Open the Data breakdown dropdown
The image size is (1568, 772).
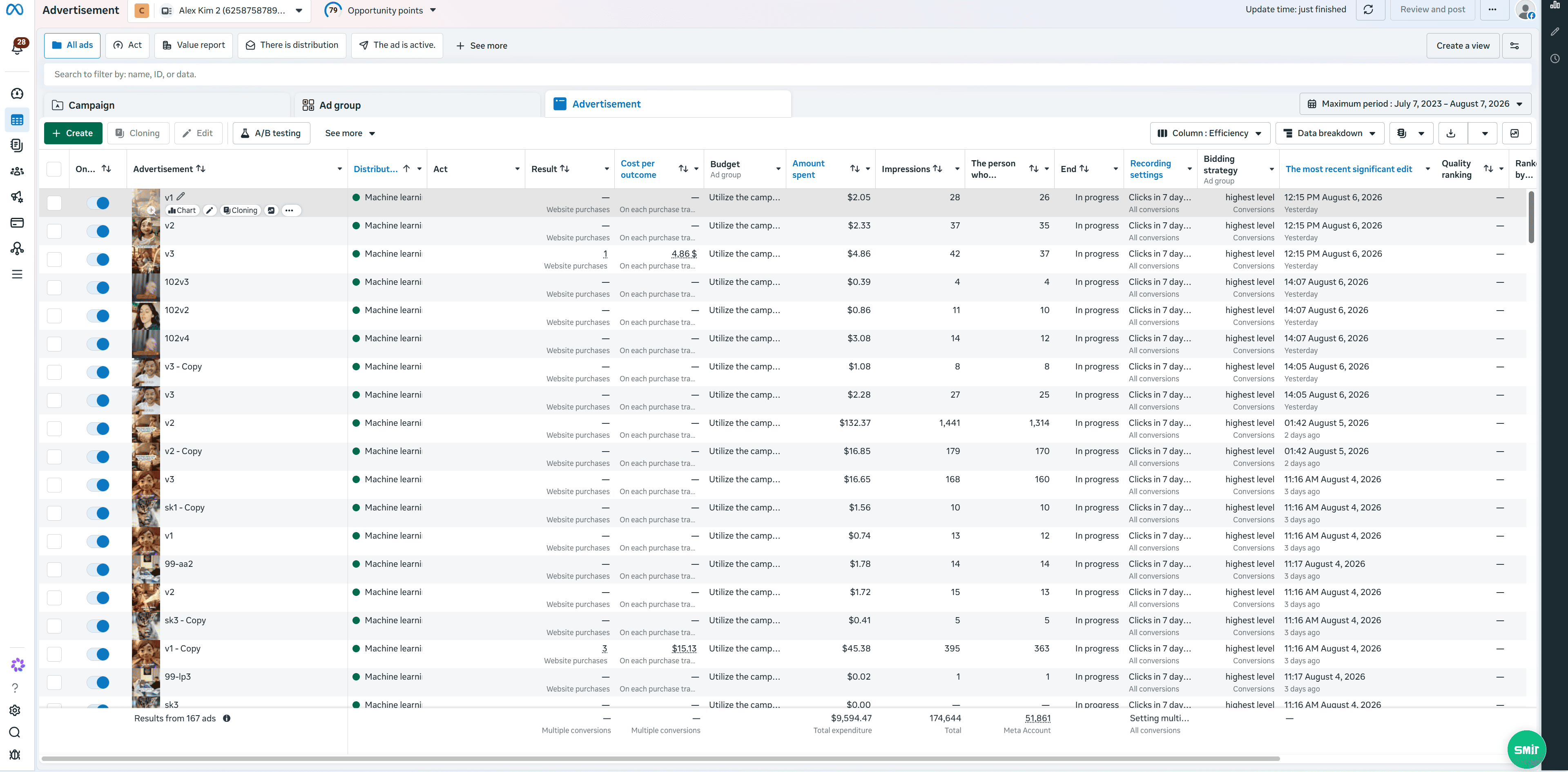click(x=1329, y=133)
